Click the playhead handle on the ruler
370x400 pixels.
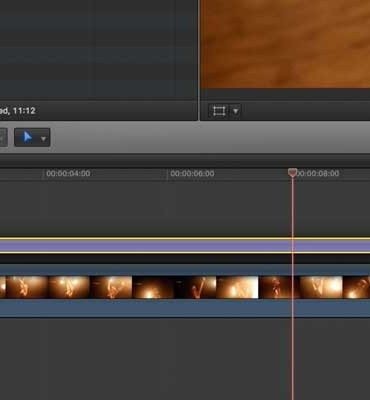point(292,172)
